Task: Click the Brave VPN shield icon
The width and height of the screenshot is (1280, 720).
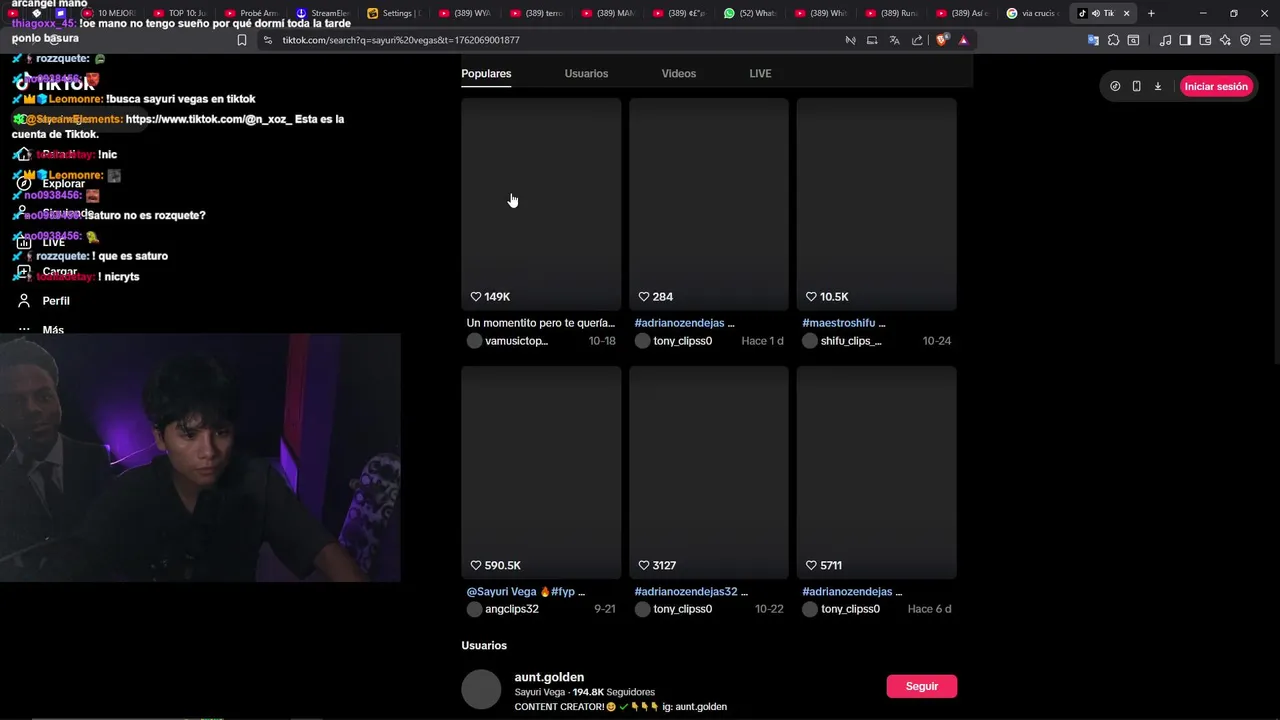Action: click(1245, 40)
